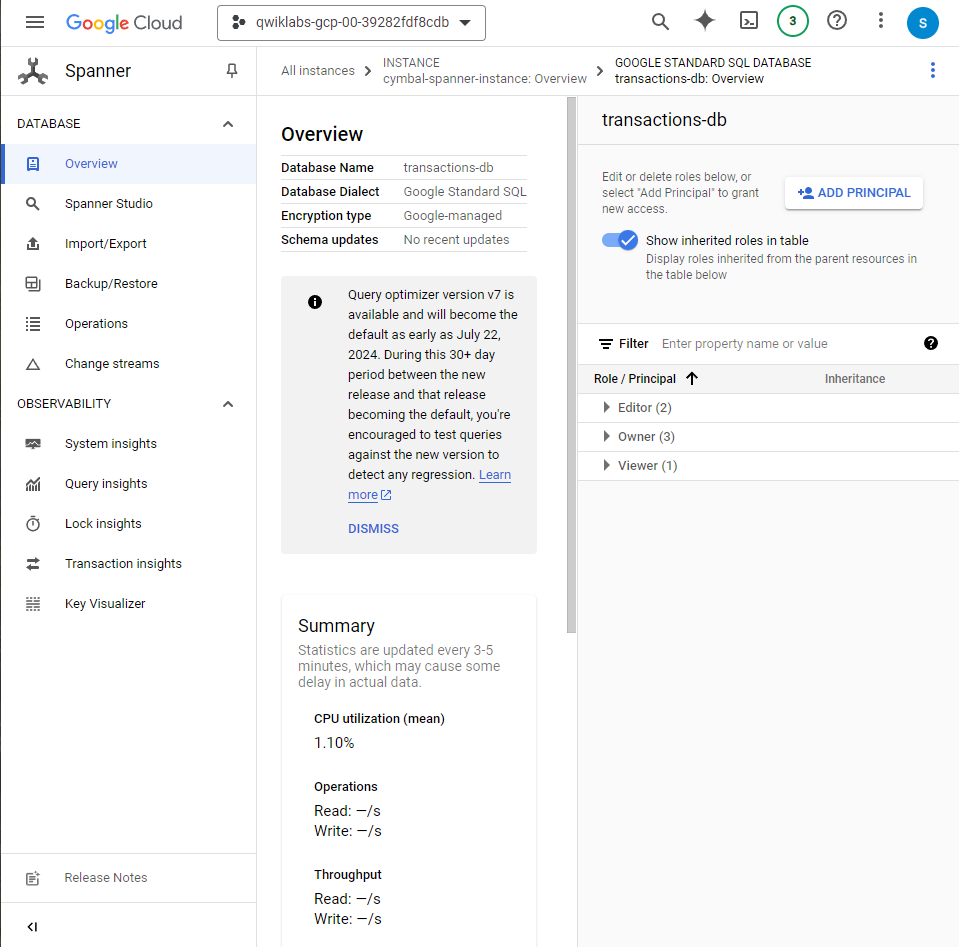This screenshot has width=959, height=947.
Task: Click the 'Google Standard SQL' dialect value
Action: click(x=465, y=191)
